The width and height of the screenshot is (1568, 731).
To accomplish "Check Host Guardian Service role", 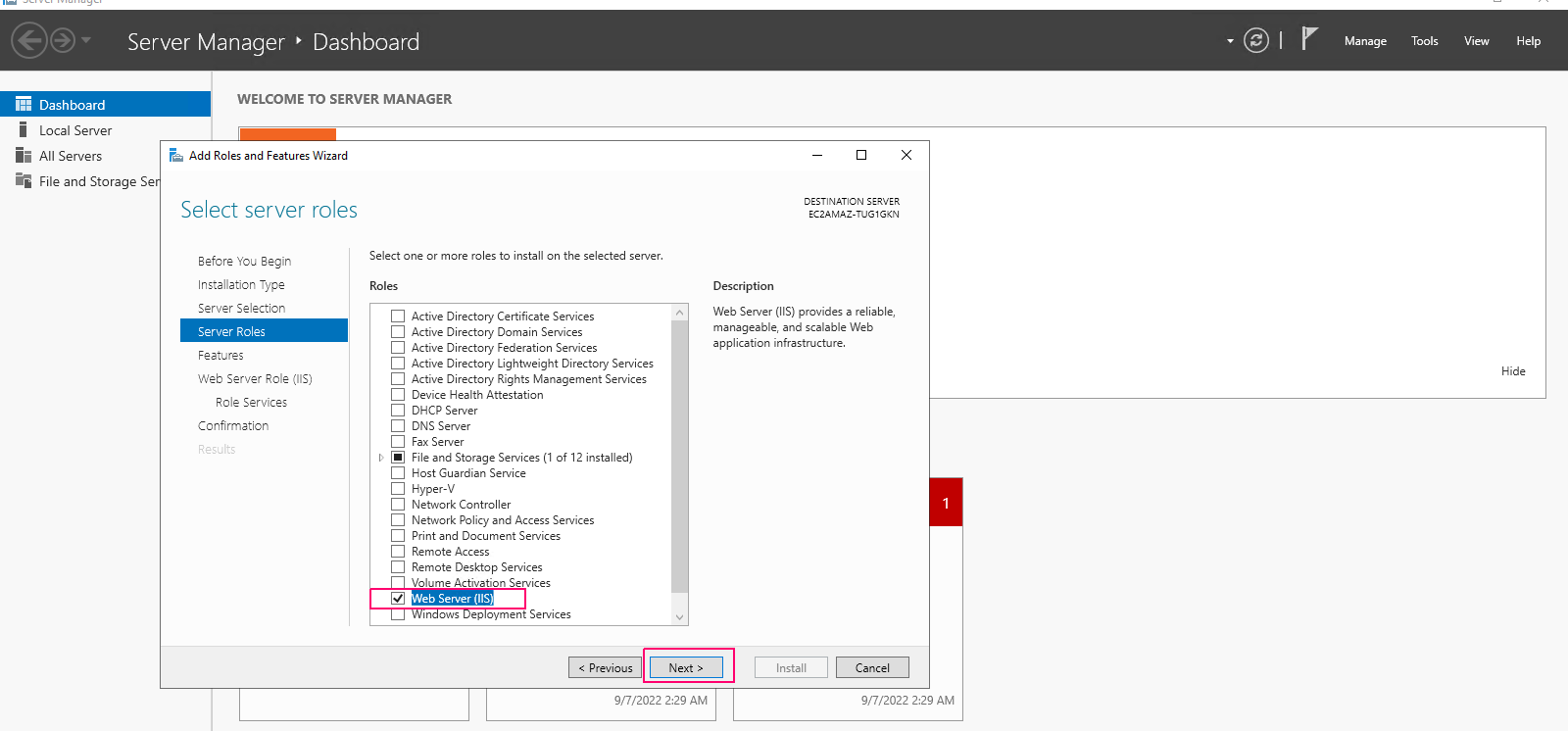I will [x=398, y=473].
